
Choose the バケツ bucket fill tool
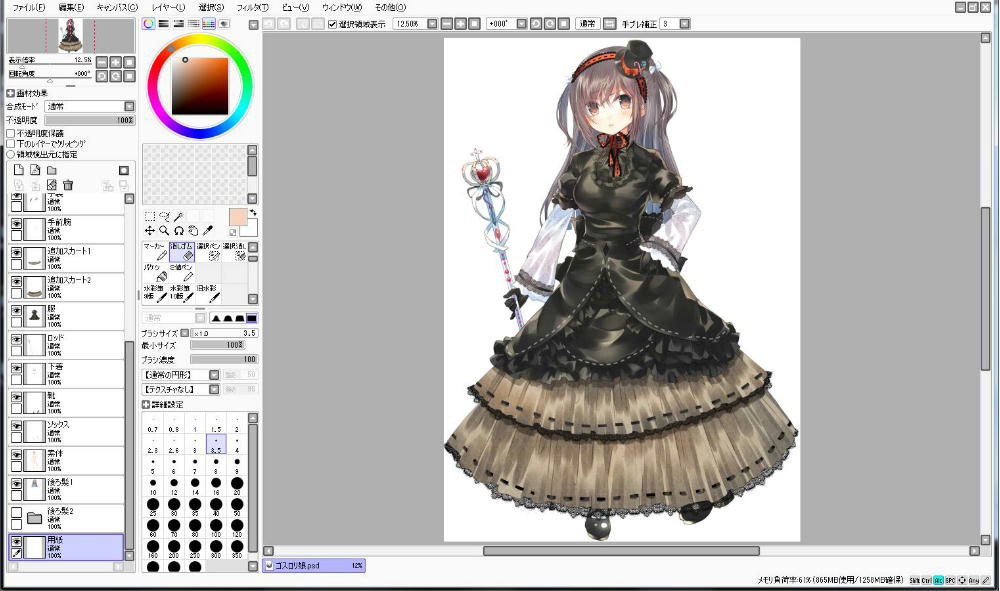(x=153, y=273)
